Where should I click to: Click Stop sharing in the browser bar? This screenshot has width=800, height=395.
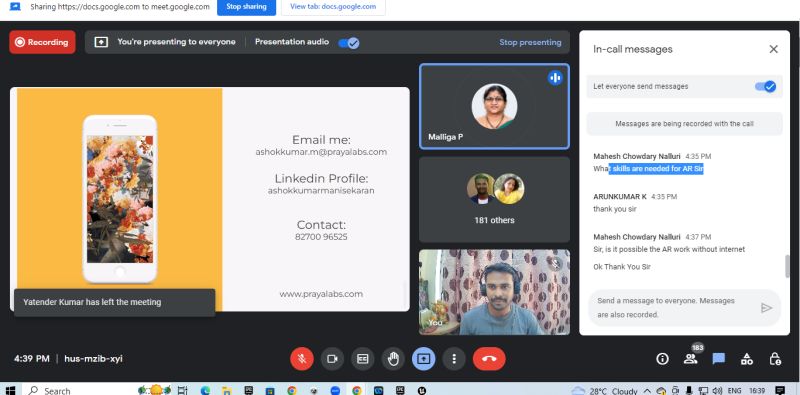click(246, 7)
